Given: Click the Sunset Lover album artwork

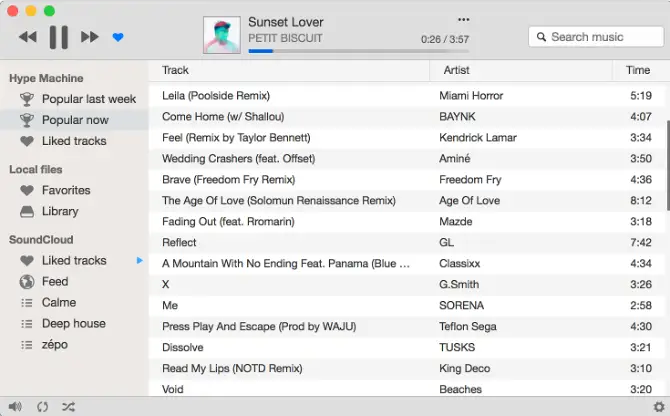Looking at the screenshot, I should (221, 35).
